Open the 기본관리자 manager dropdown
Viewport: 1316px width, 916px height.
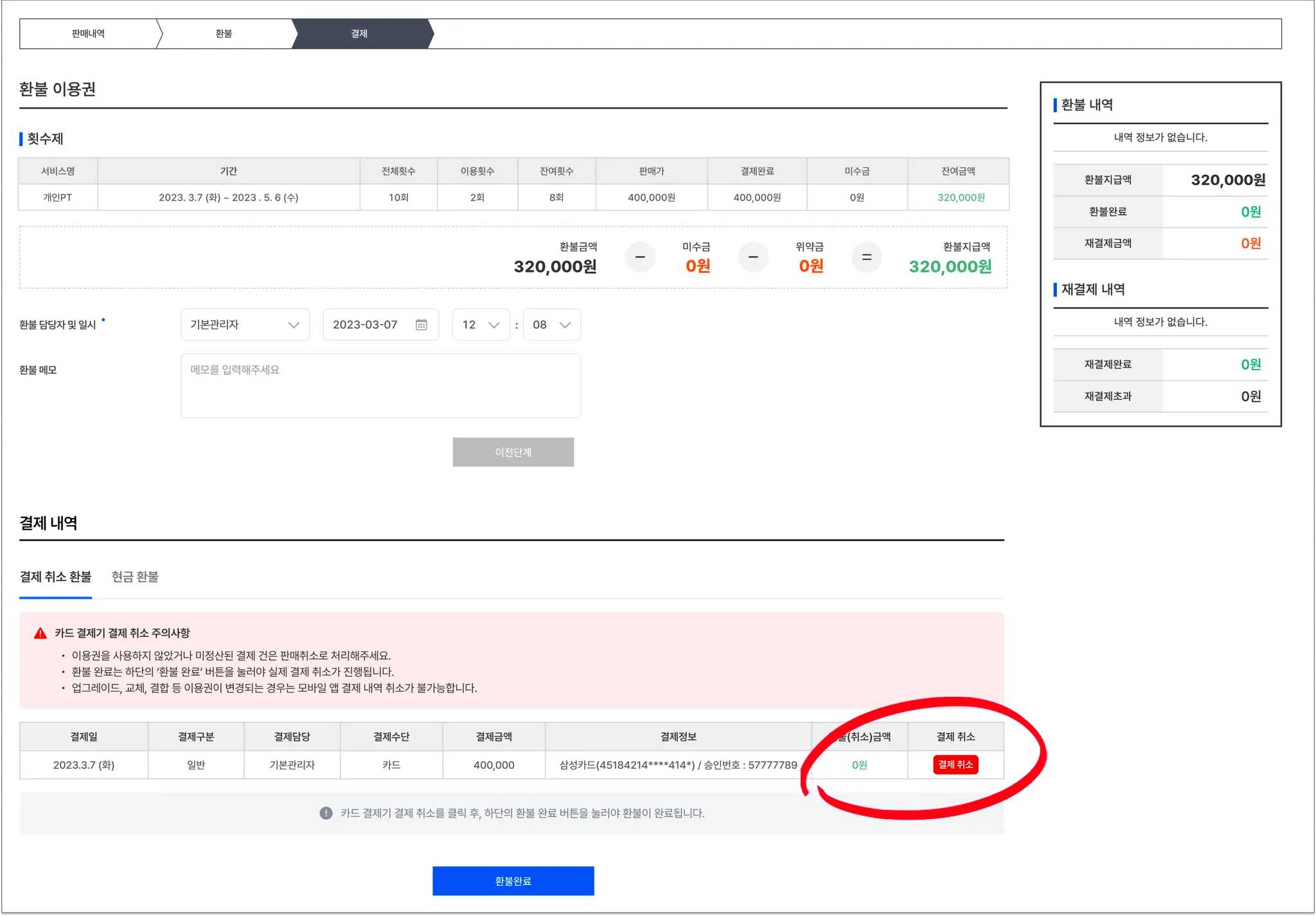coord(245,325)
